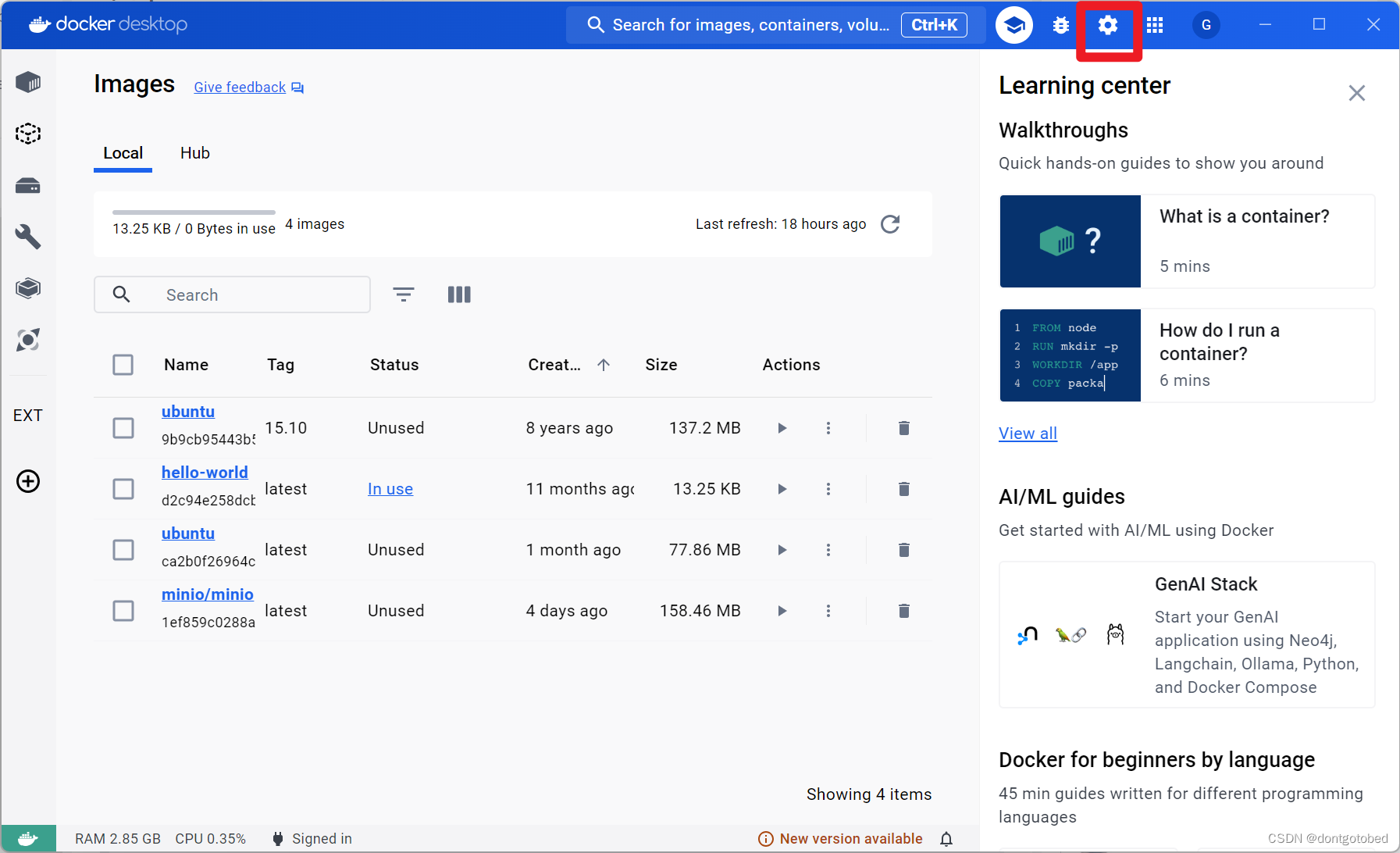Screen dimensions: 1400x853
Task: Sort by the Created column arrow
Action: (604, 365)
